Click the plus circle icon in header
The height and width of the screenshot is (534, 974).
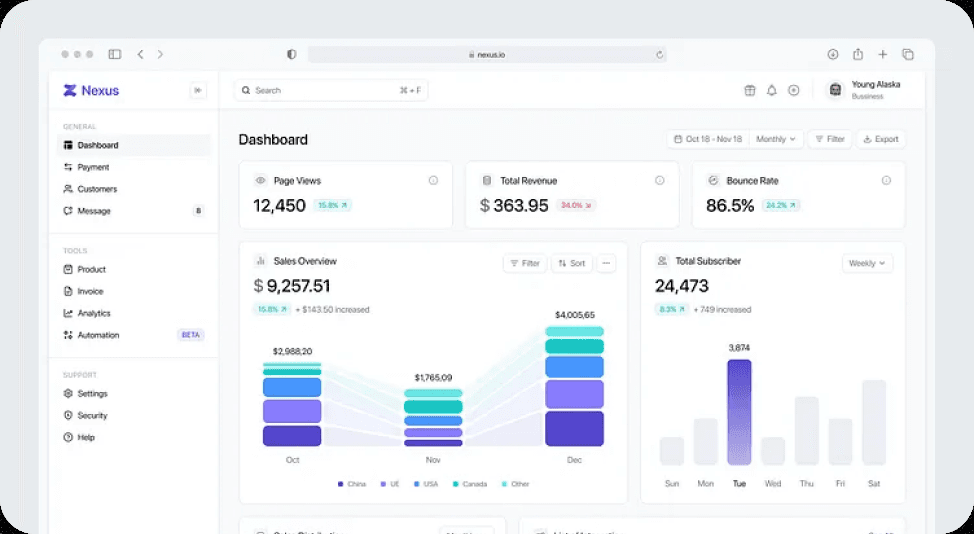[x=794, y=91]
